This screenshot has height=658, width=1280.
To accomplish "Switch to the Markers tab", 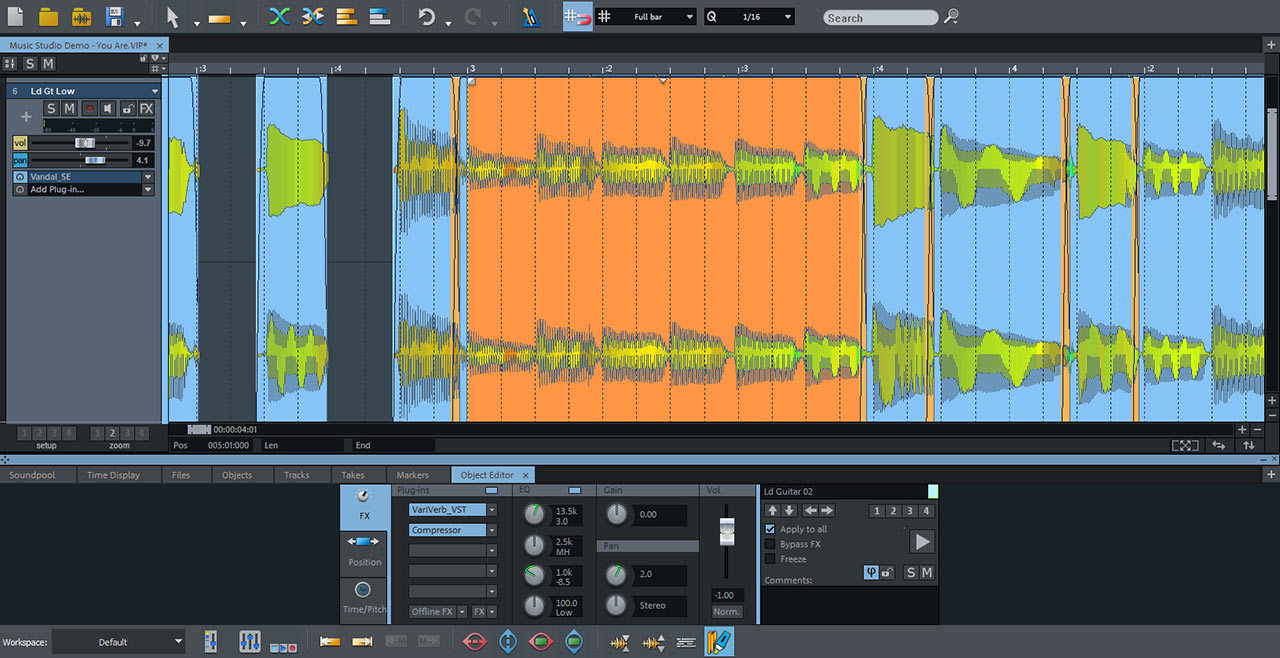I will [x=412, y=475].
